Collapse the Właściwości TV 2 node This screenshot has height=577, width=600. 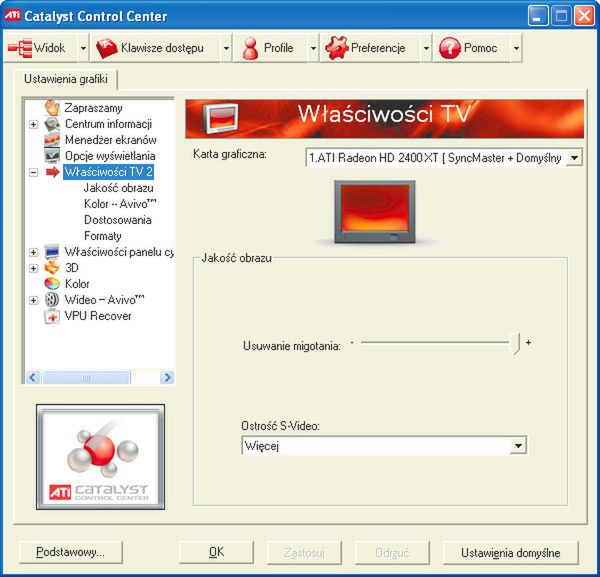[33, 173]
